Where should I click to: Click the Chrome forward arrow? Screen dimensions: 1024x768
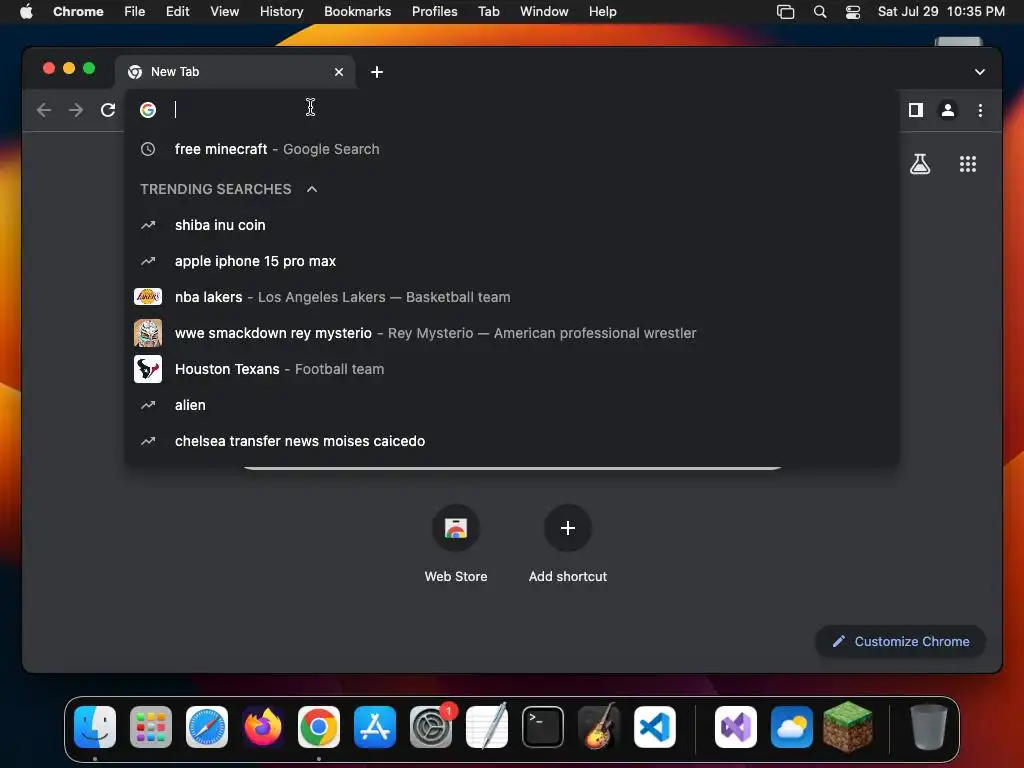76,110
